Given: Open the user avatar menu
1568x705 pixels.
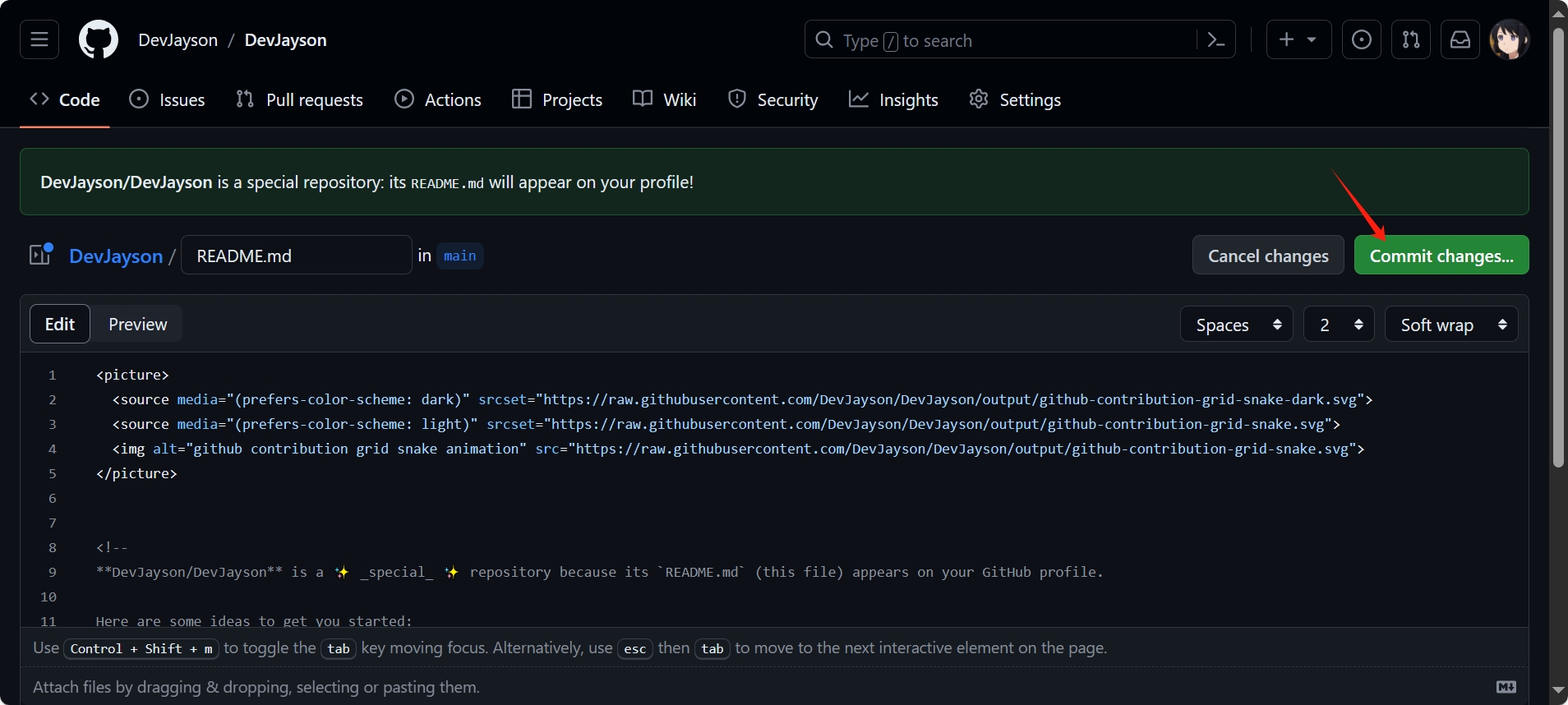Looking at the screenshot, I should (1510, 39).
